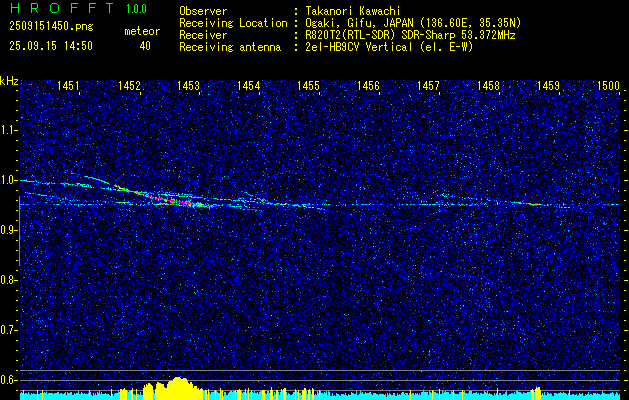The height and width of the screenshot is (400, 629).
Task: Click frequency axis label 0.8
Action: click(x=8, y=280)
